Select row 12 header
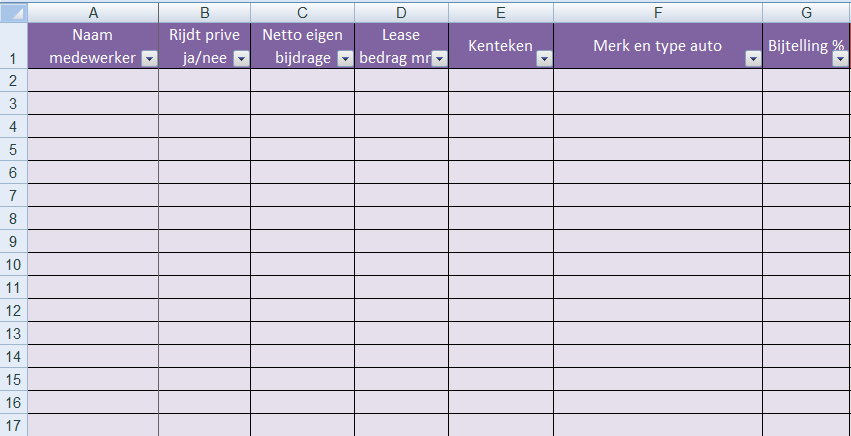This screenshot has height=436, width=851. (14, 310)
